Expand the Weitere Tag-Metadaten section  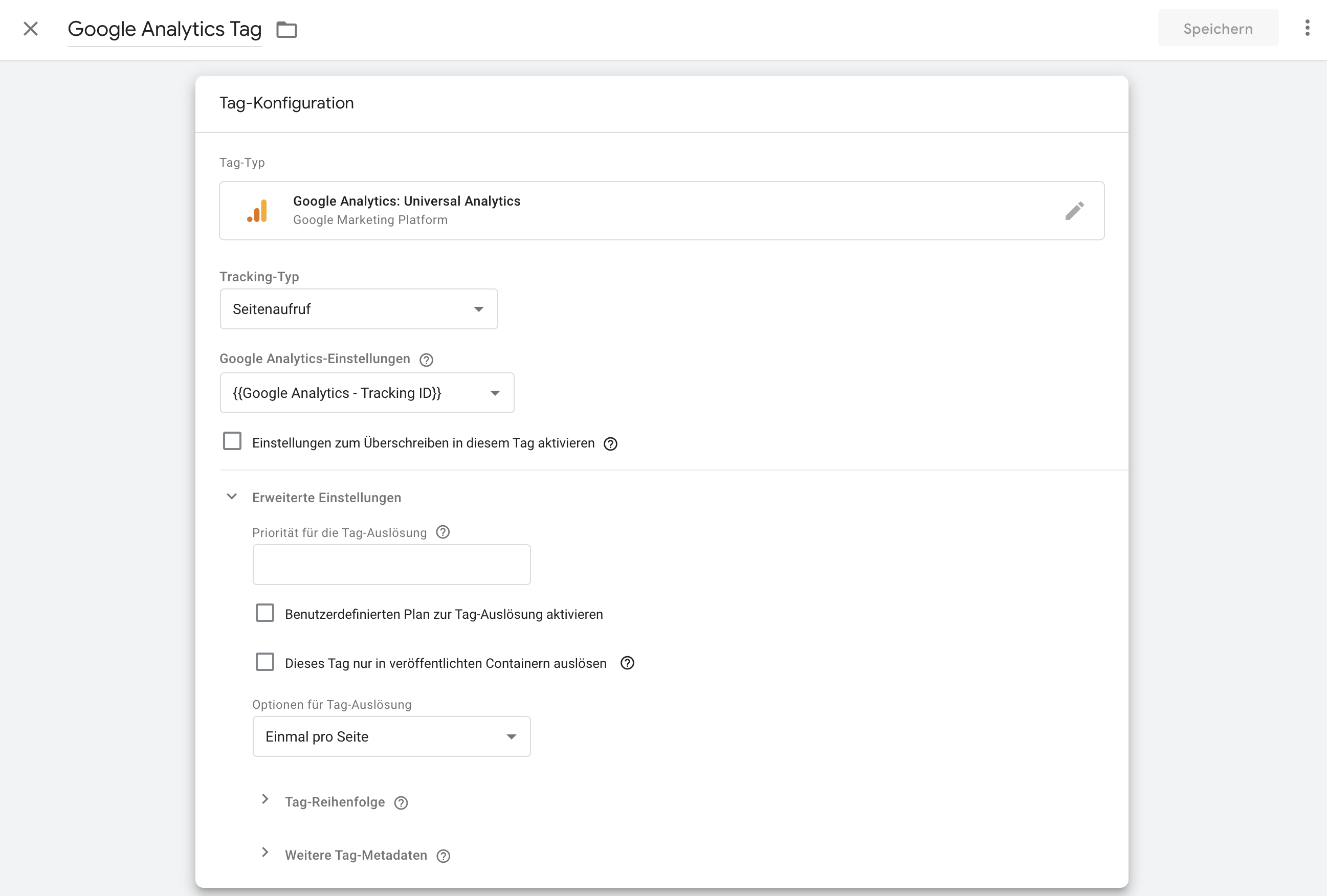click(265, 853)
